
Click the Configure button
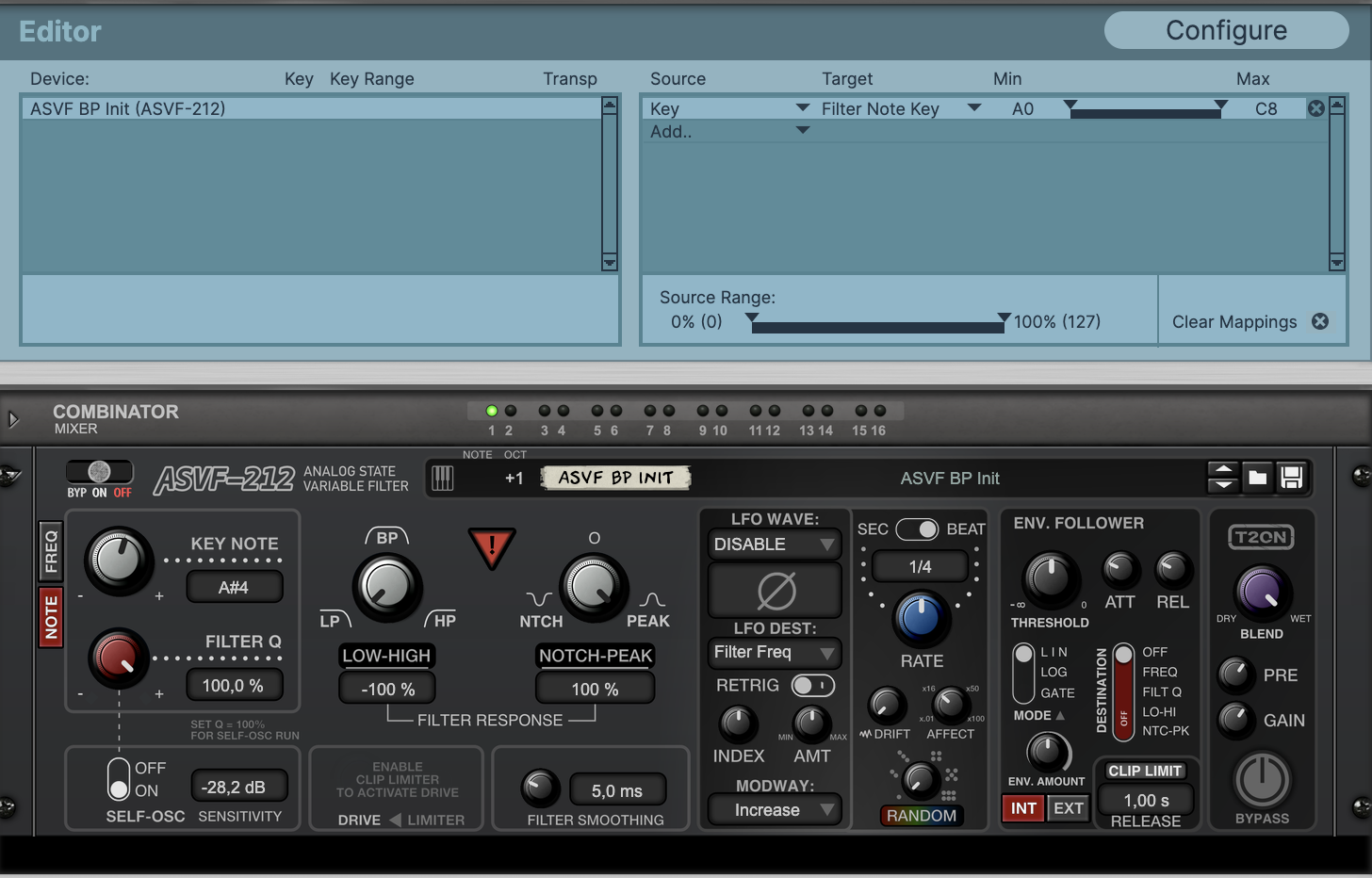click(1226, 30)
